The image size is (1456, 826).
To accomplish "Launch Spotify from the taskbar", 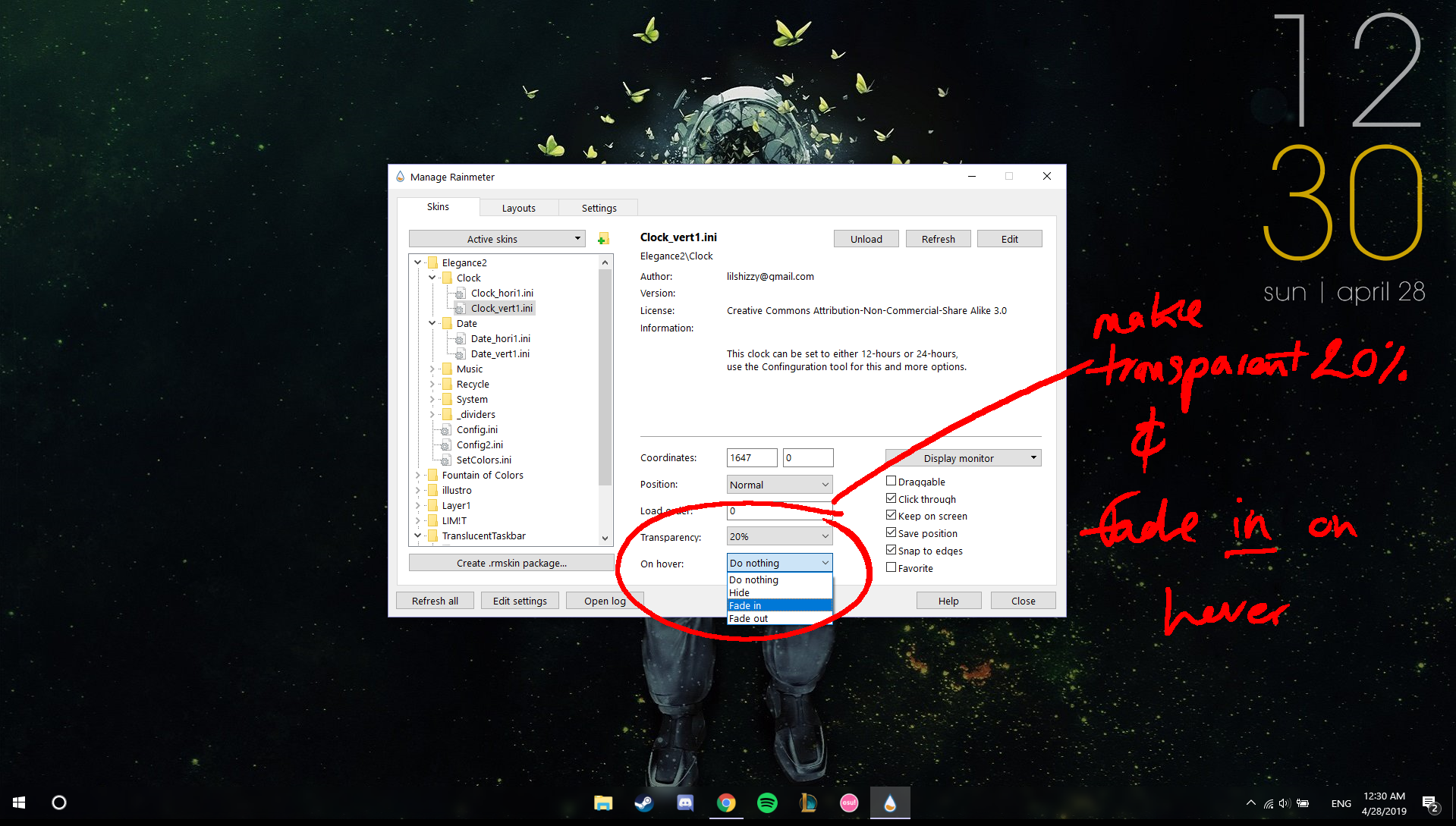I will coord(767,802).
